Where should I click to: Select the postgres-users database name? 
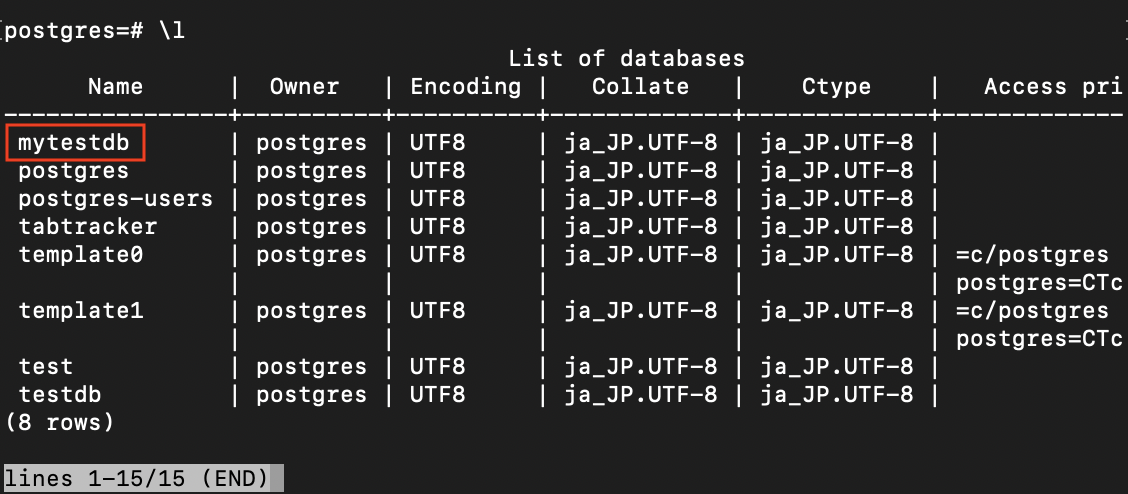[x=116, y=198]
